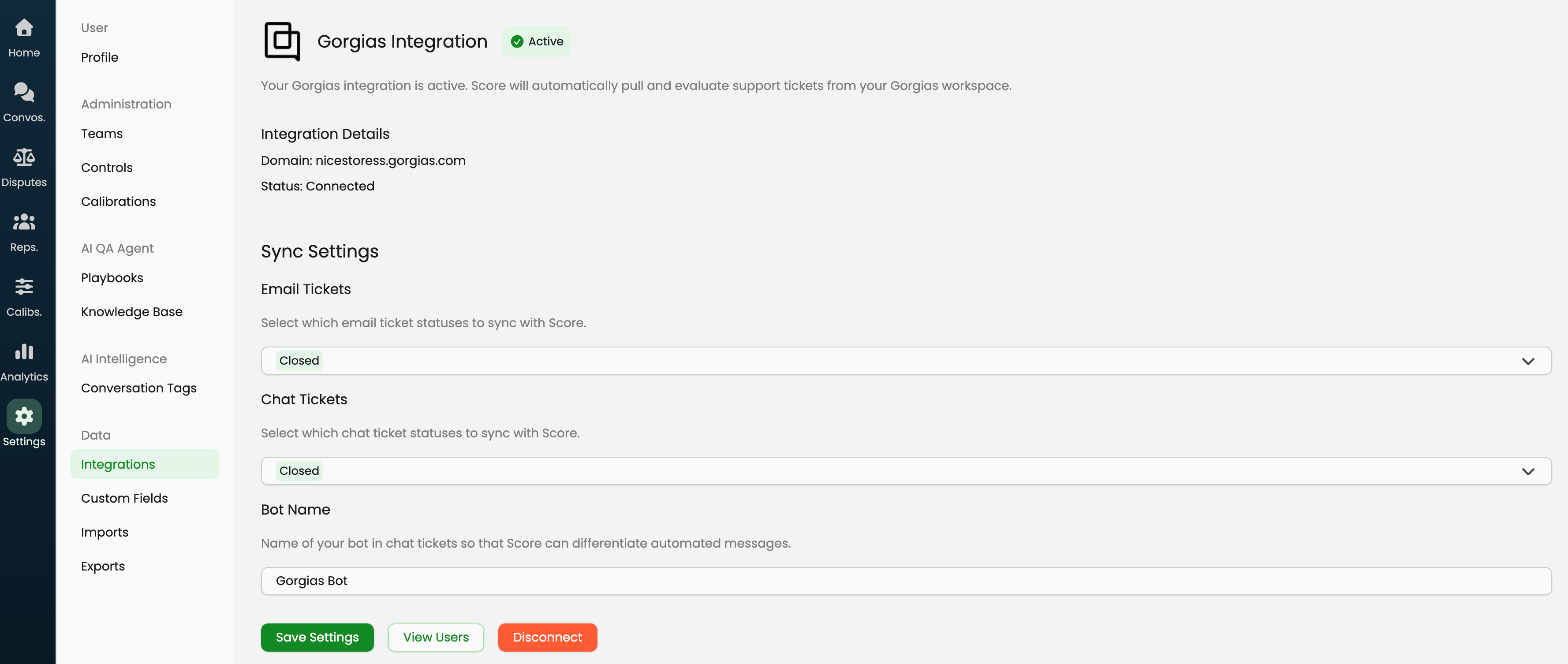Click the Gorgias integration logo icon
Image resolution: width=1568 pixels, height=664 pixels.
(282, 41)
